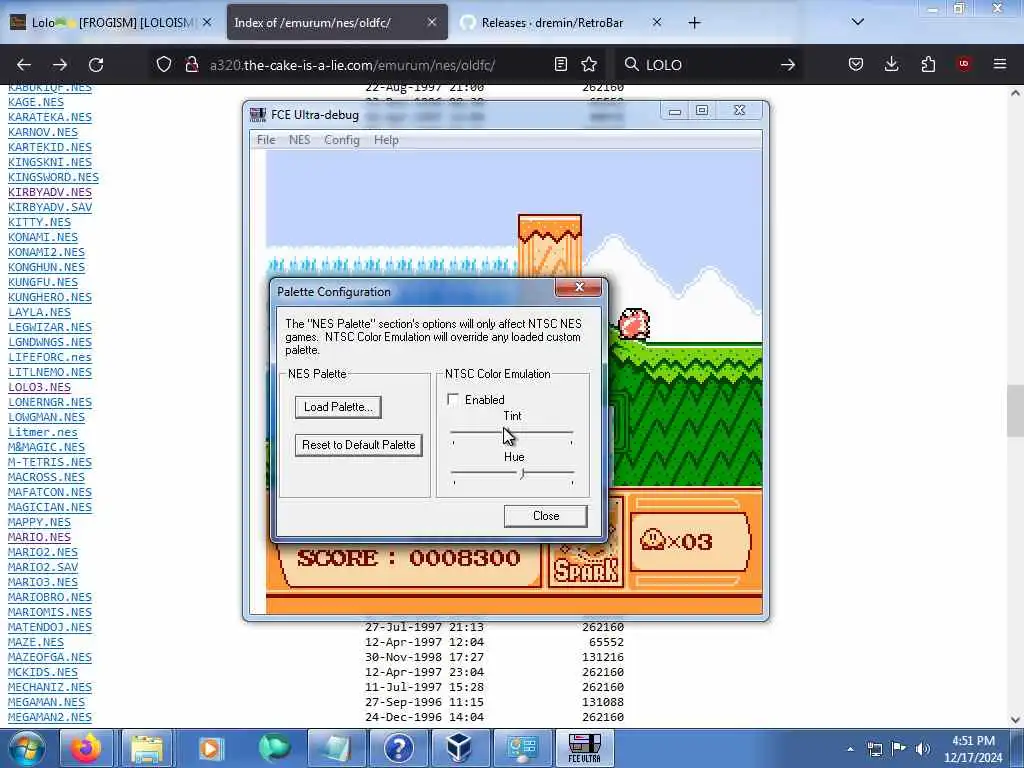Click the search magnifier icon
The height and width of the screenshot is (768, 1024).
[632, 64]
